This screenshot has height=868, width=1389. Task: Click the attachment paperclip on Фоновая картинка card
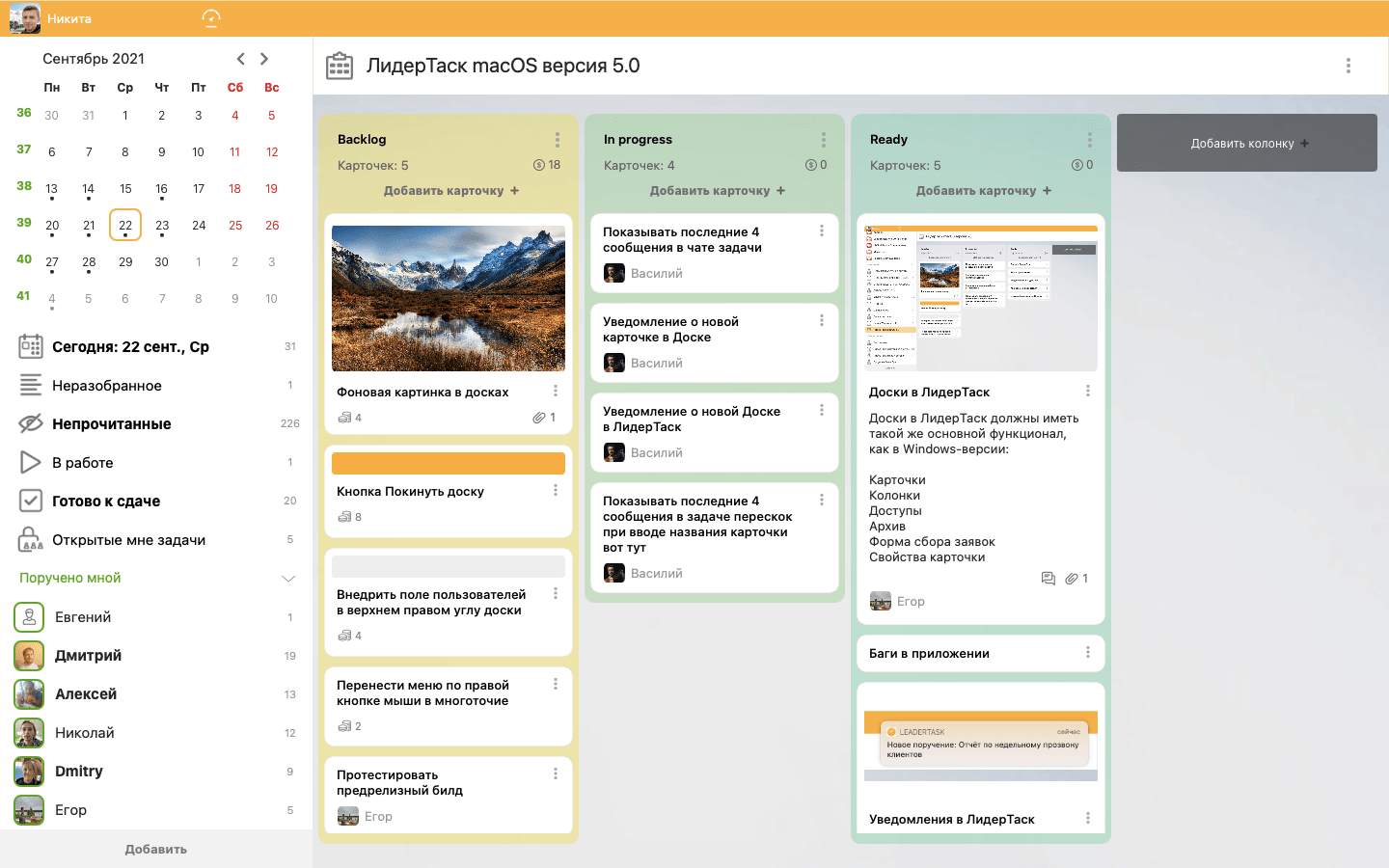click(539, 418)
